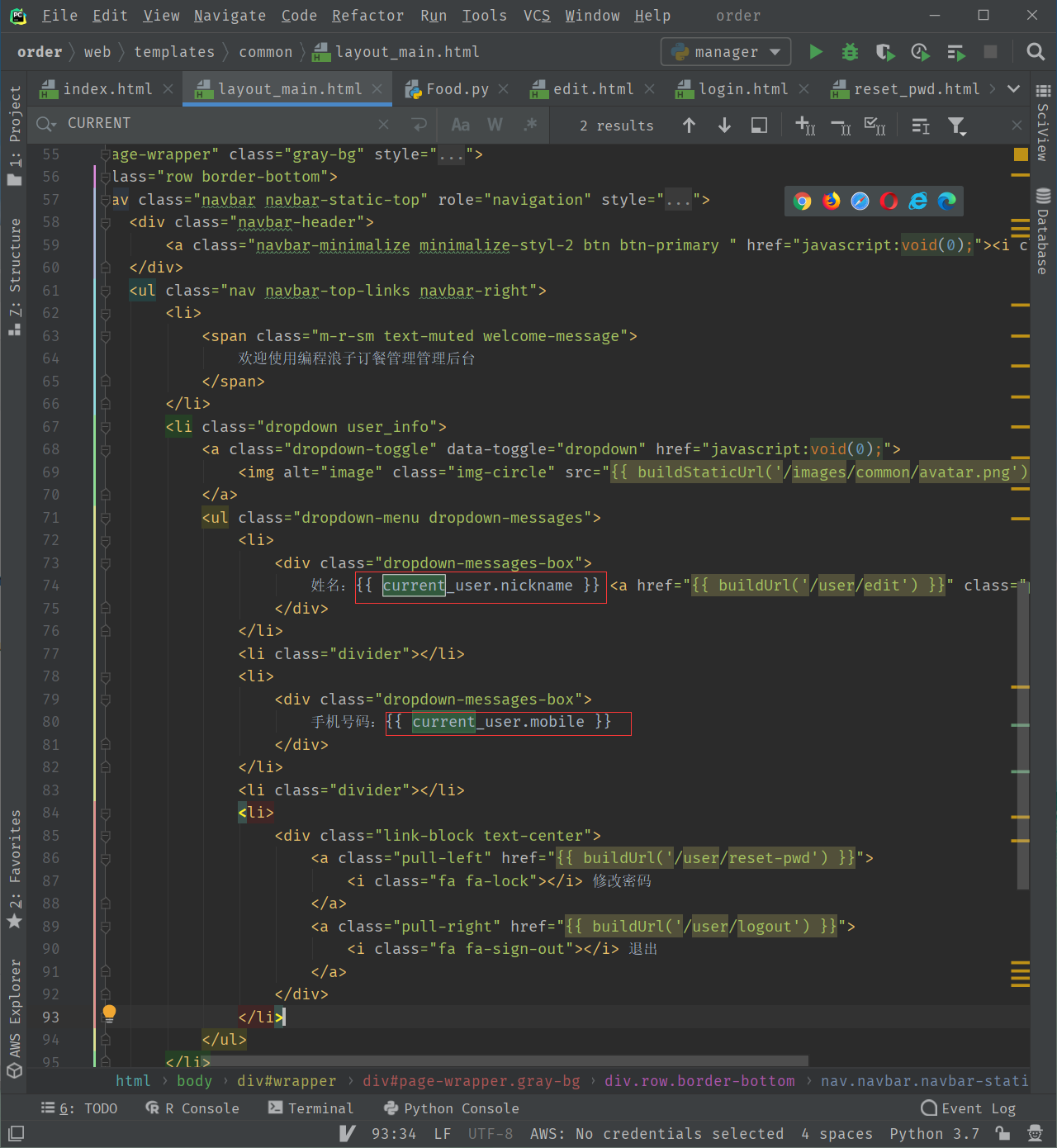Click div#wrapper in the breadcrumbs
Viewport: 1057px width, 1148px height.
click(x=287, y=1080)
